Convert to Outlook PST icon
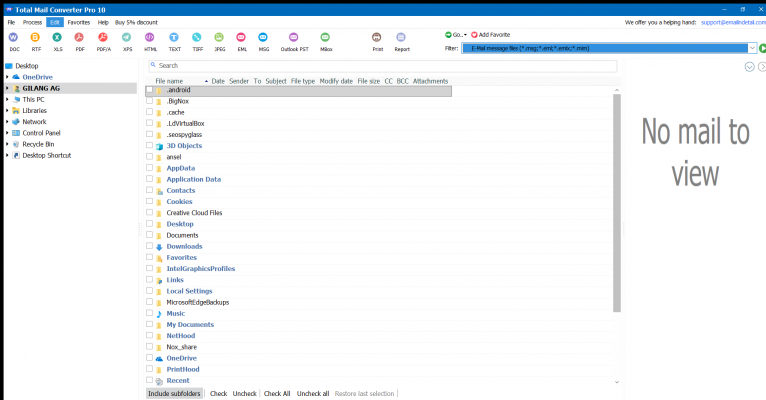Image resolution: width=766 pixels, height=400 pixels. click(x=294, y=38)
